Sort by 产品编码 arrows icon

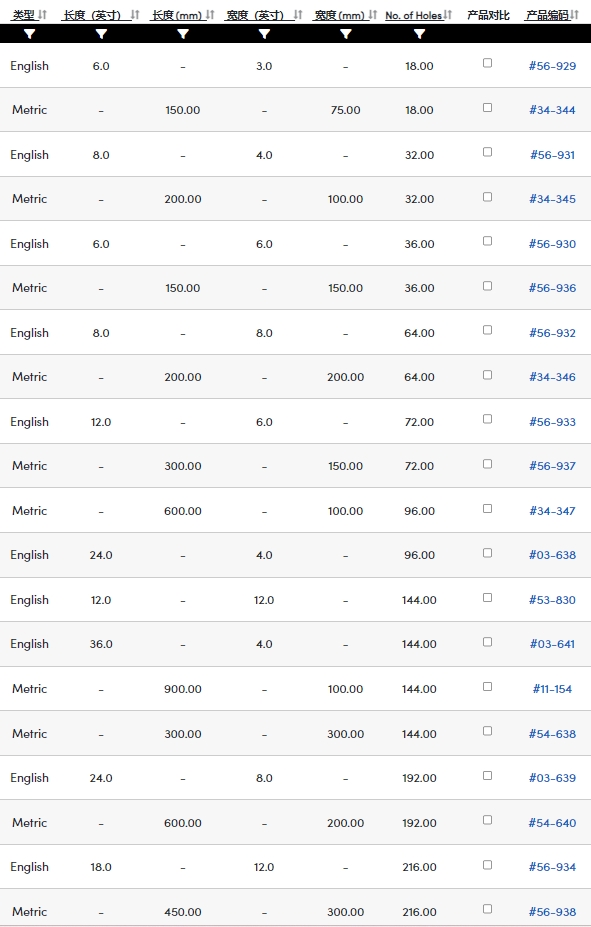point(574,15)
